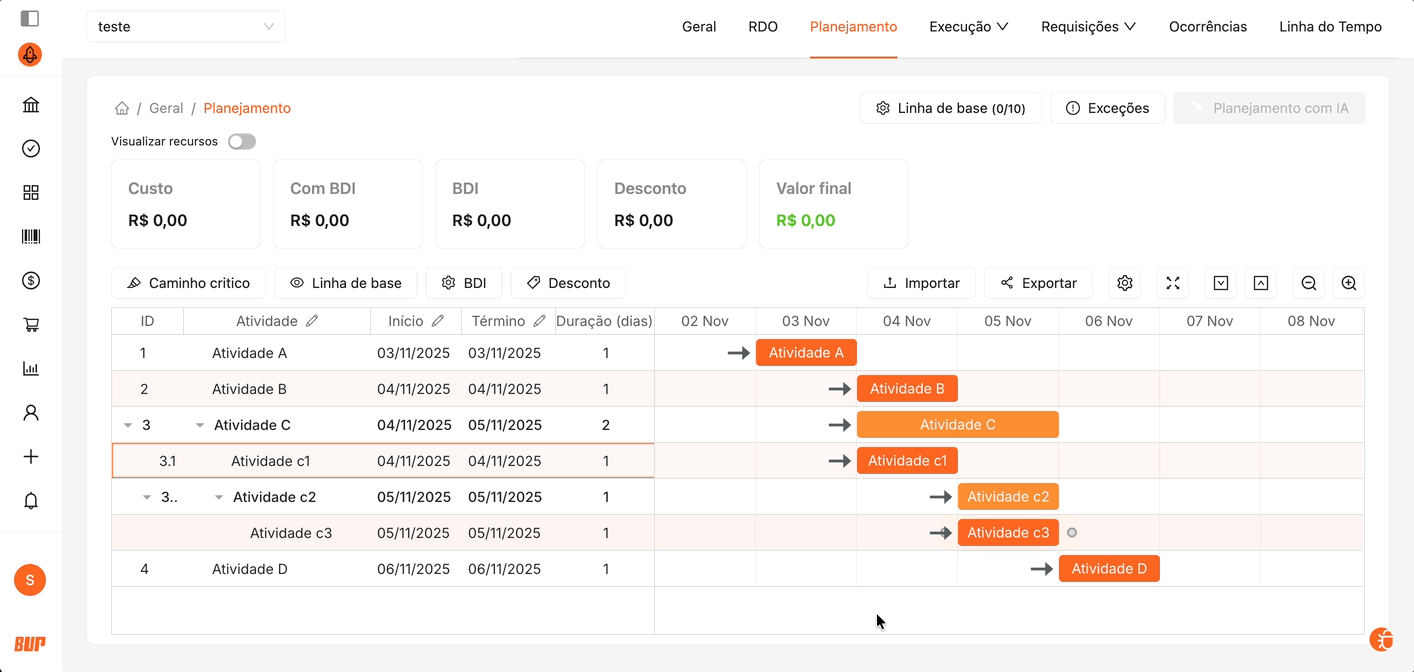
Task: Click the Exceções button
Action: pos(1107,108)
